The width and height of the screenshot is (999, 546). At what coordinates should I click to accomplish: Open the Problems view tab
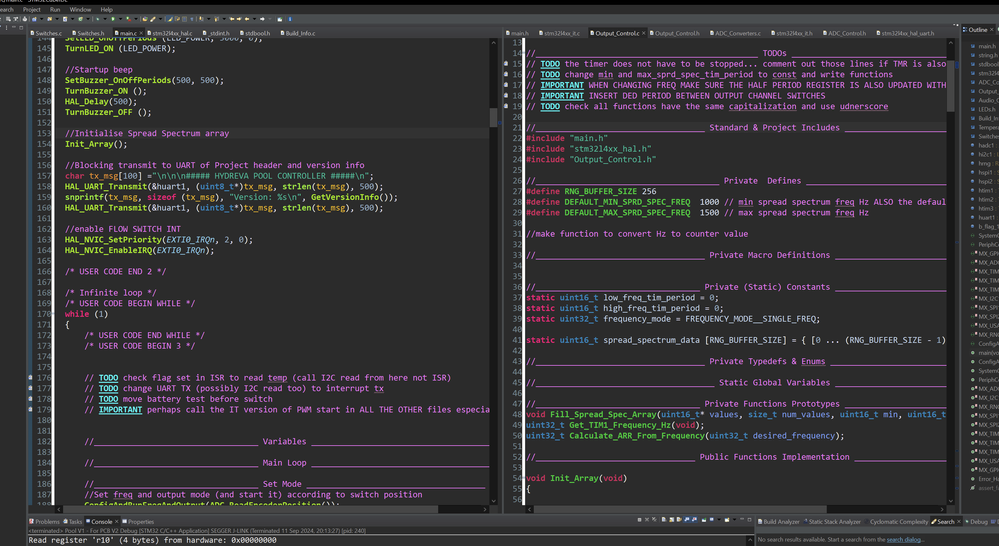pyautogui.click(x=47, y=521)
